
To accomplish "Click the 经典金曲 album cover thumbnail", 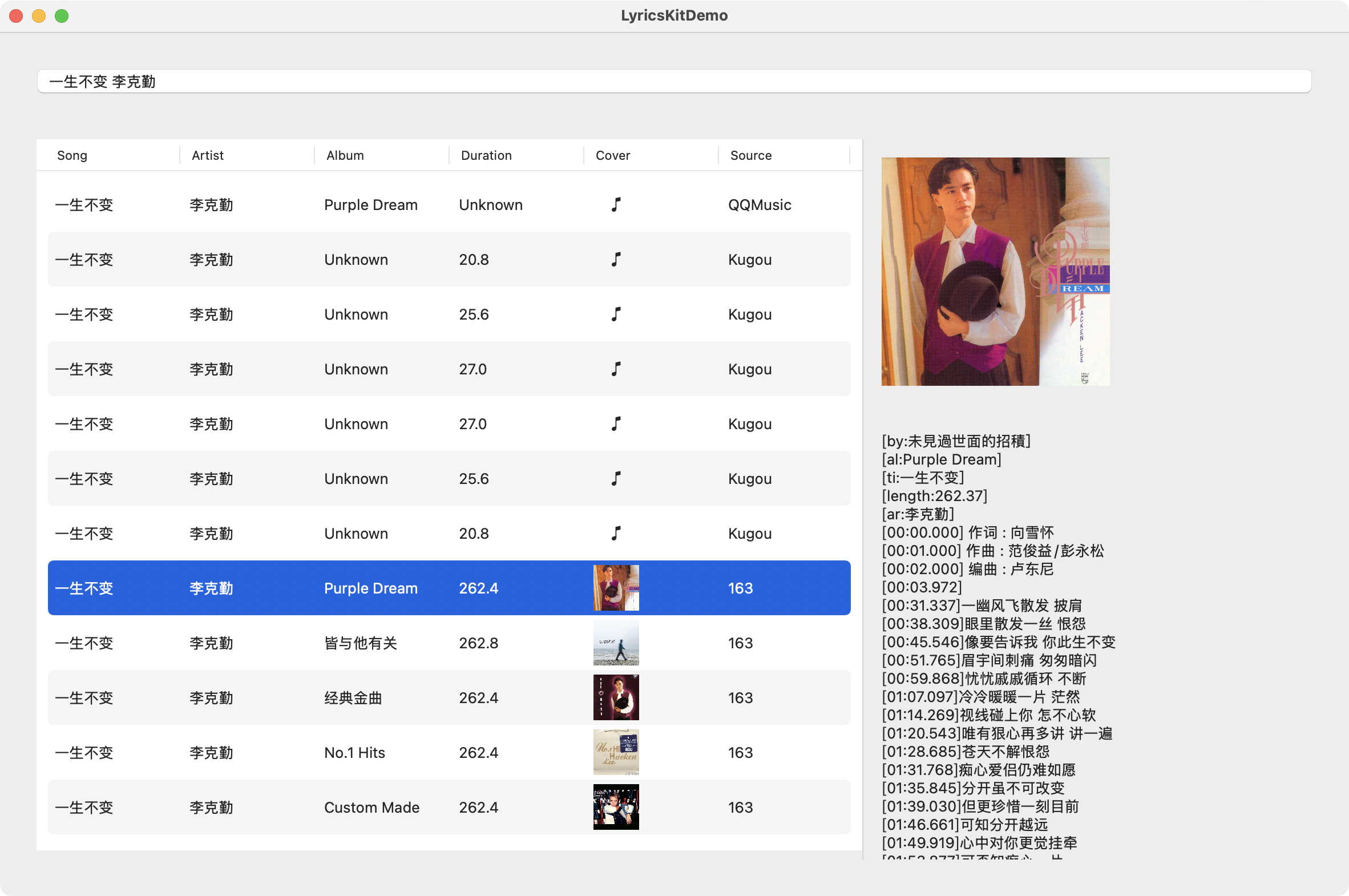I will click(615, 698).
